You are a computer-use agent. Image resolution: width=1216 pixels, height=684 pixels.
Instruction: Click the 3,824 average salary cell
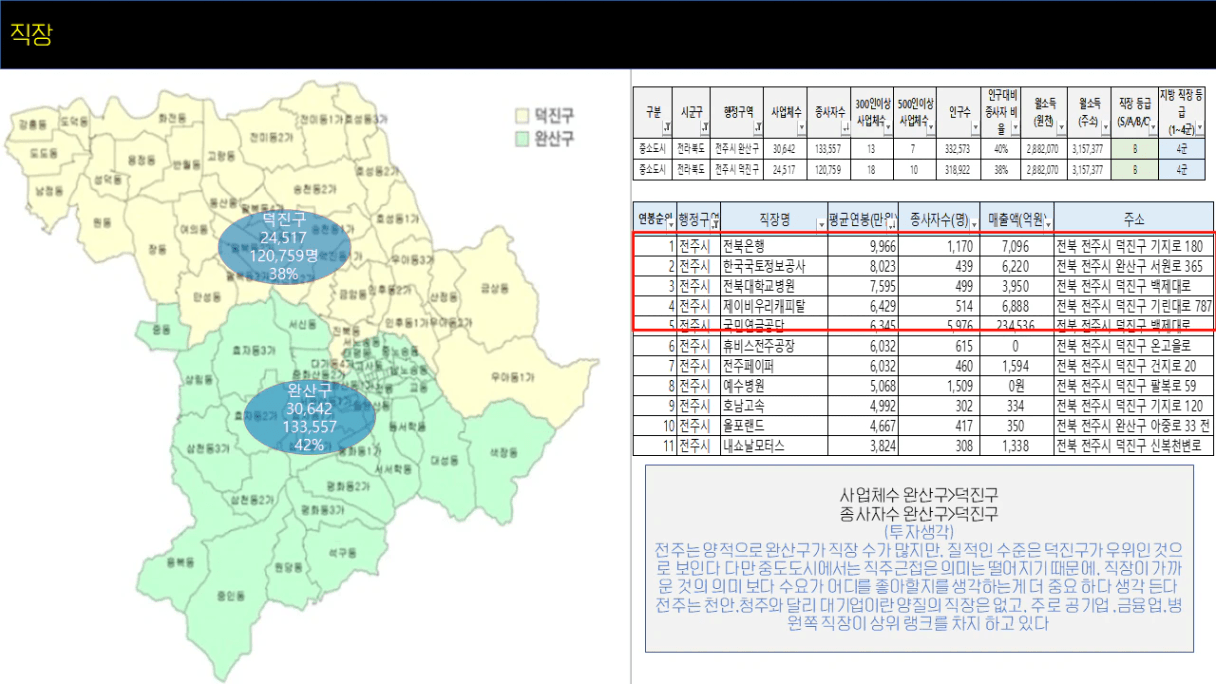click(x=862, y=446)
